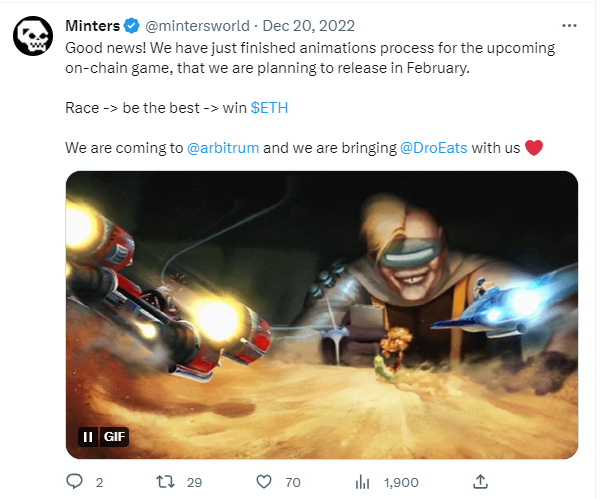Pause the GIF with the pause button

click(88, 436)
